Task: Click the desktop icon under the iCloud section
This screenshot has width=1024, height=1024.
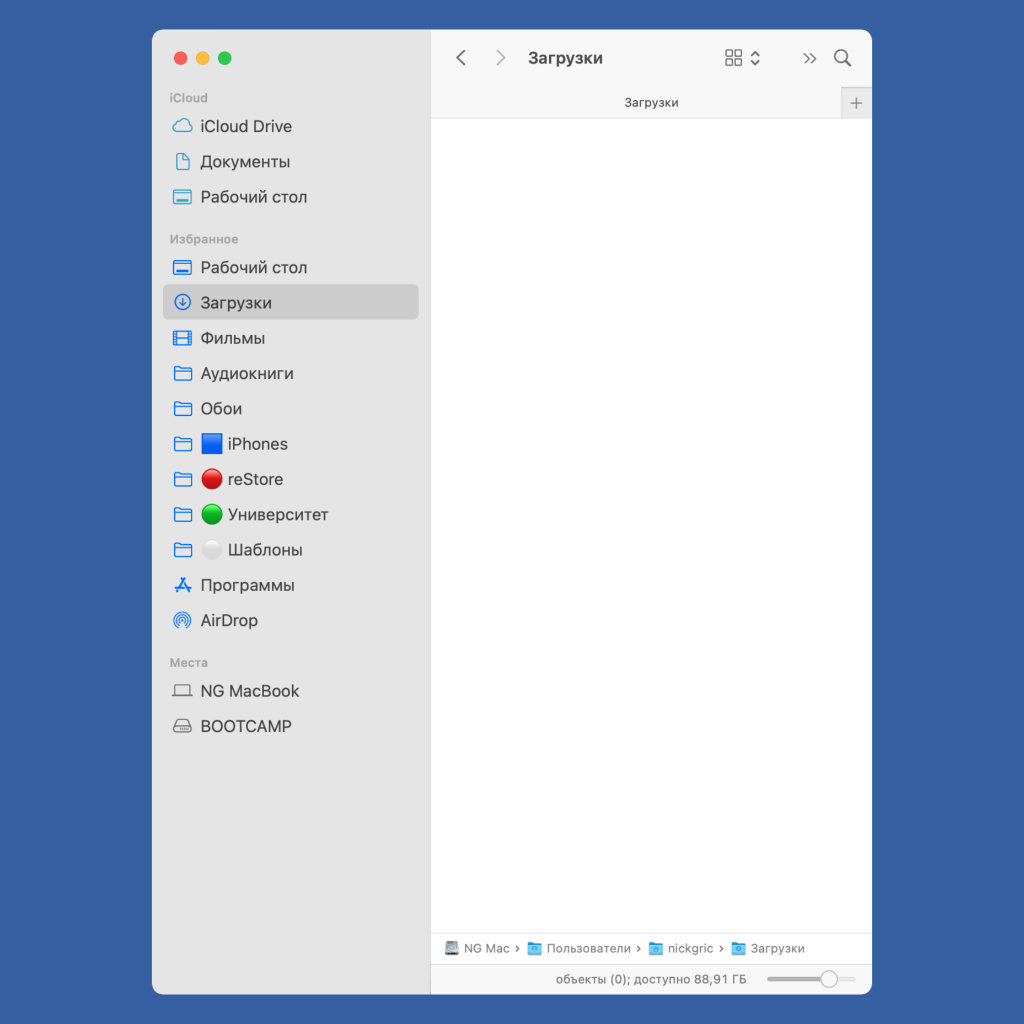Action: point(182,197)
